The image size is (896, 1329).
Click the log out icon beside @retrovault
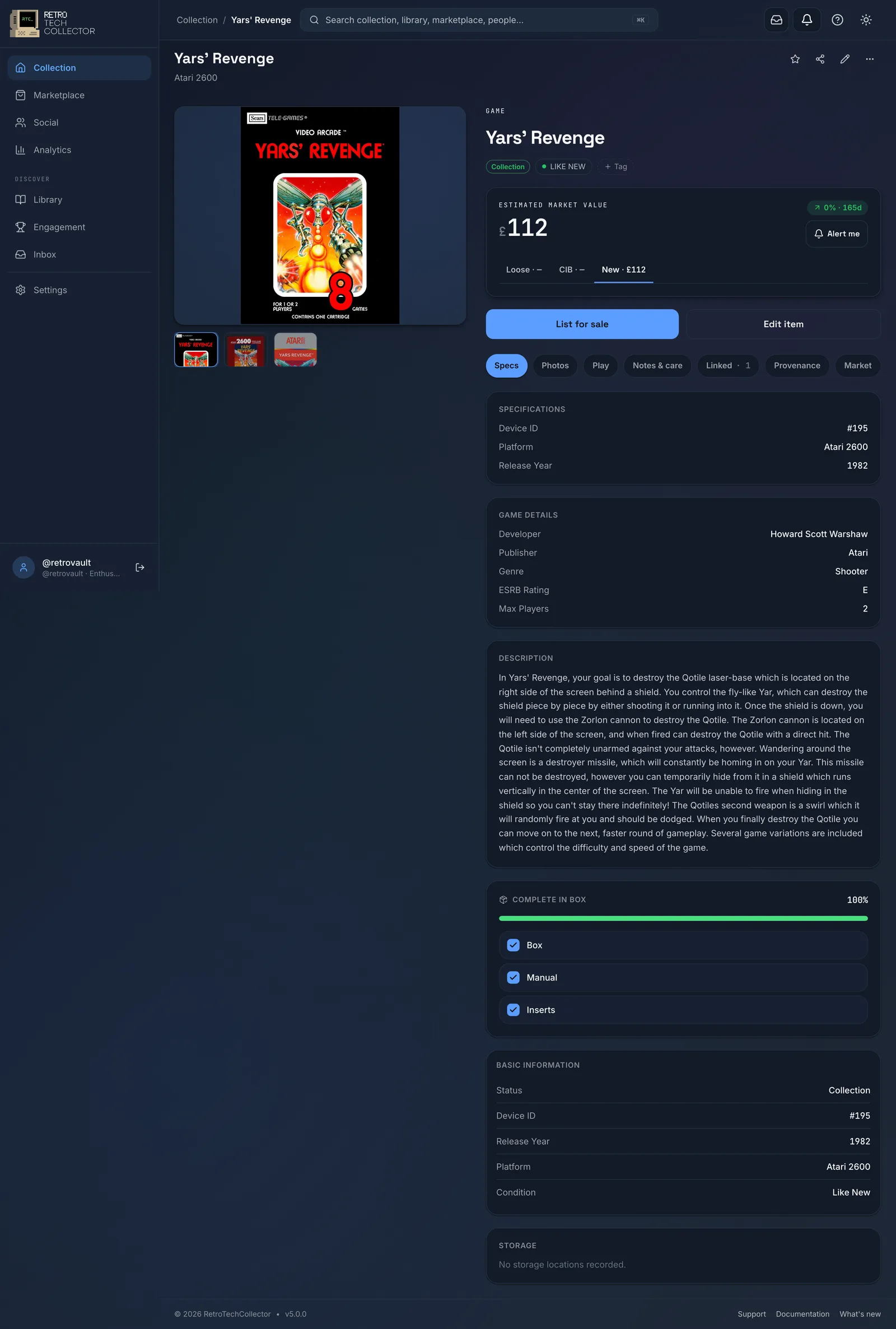(140, 567)
